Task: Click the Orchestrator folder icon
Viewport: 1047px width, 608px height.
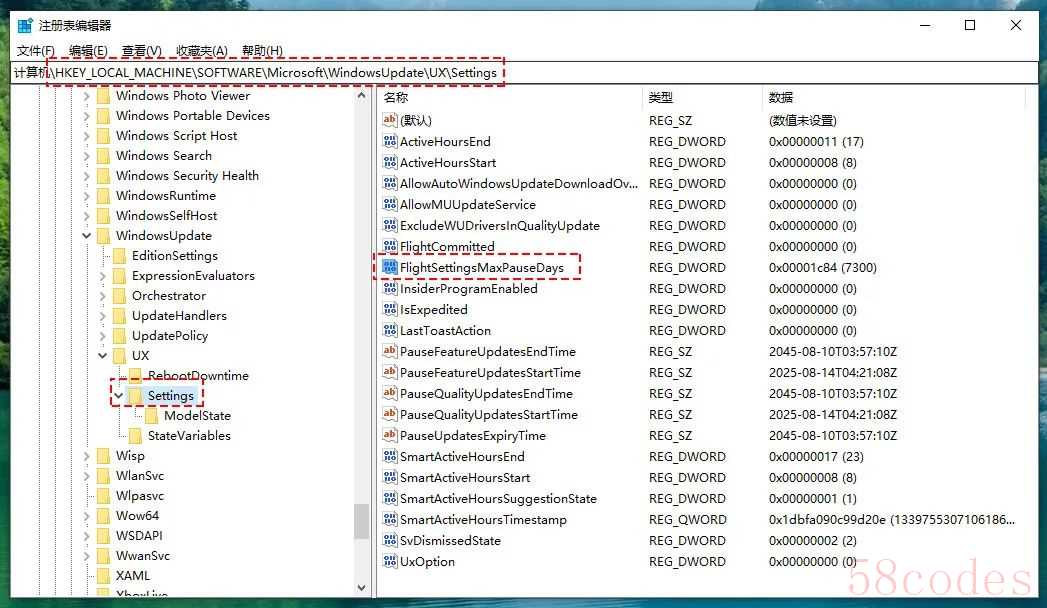Action: click(120, 296)
